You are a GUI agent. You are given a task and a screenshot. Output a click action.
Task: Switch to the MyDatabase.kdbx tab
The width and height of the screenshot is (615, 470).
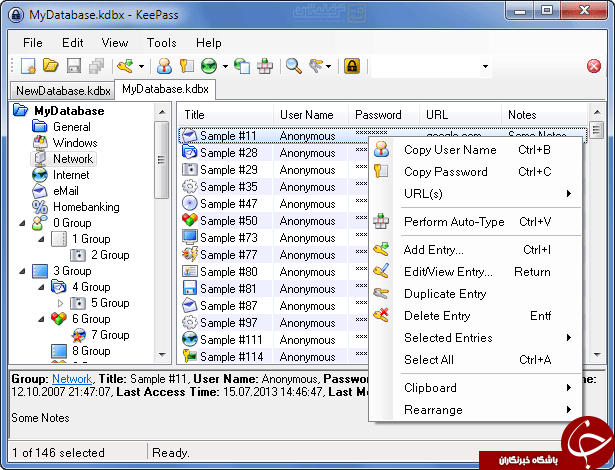tap(165, 89)
